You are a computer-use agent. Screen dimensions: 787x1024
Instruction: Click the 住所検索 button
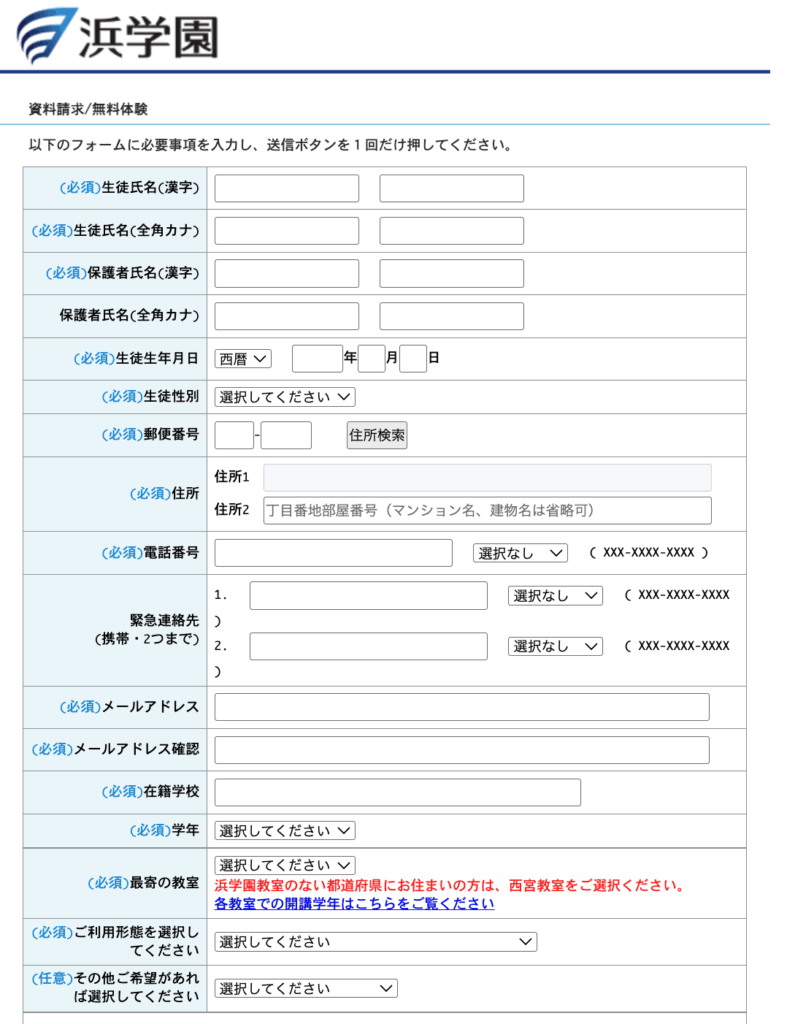point(377,436)
